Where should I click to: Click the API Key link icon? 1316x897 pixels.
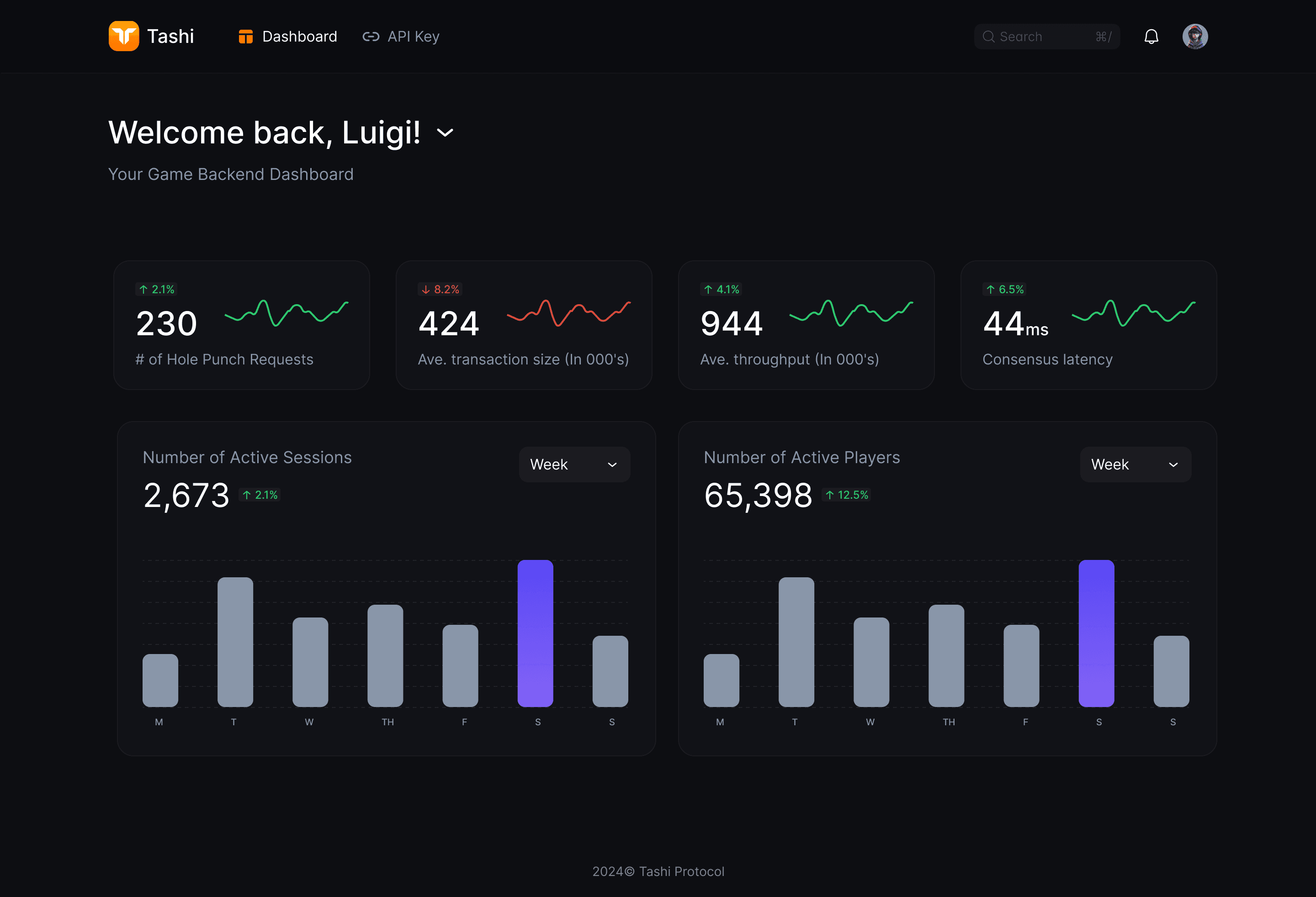click(x=371, y=37)
